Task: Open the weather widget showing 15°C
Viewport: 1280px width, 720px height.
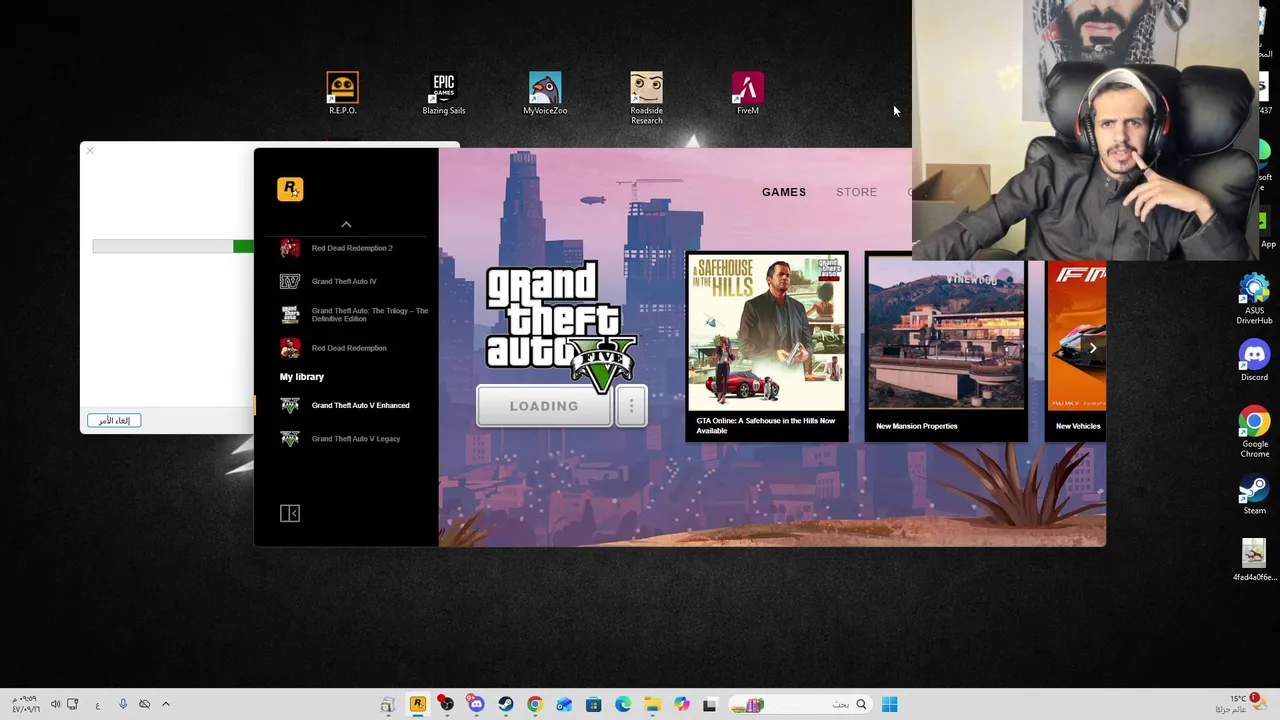Action: pos(1241,703)
